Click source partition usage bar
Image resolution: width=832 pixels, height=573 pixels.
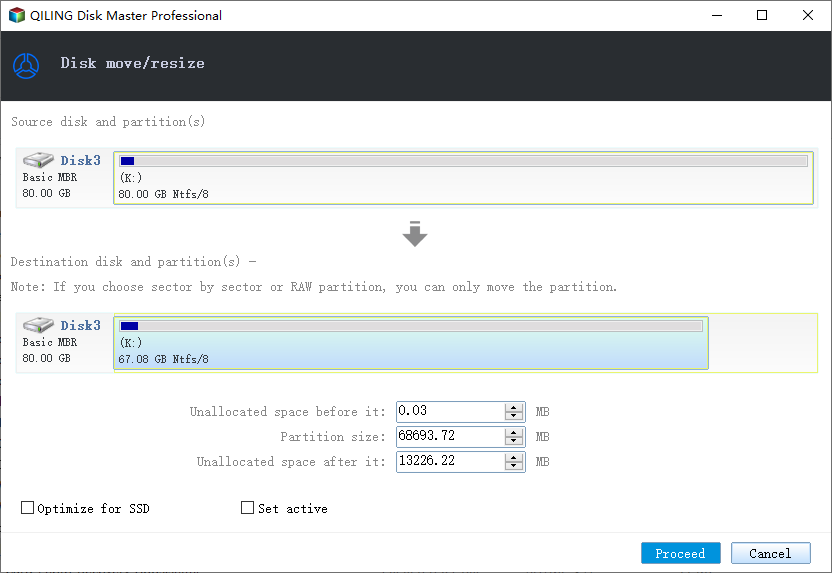(x=463, y=161)
